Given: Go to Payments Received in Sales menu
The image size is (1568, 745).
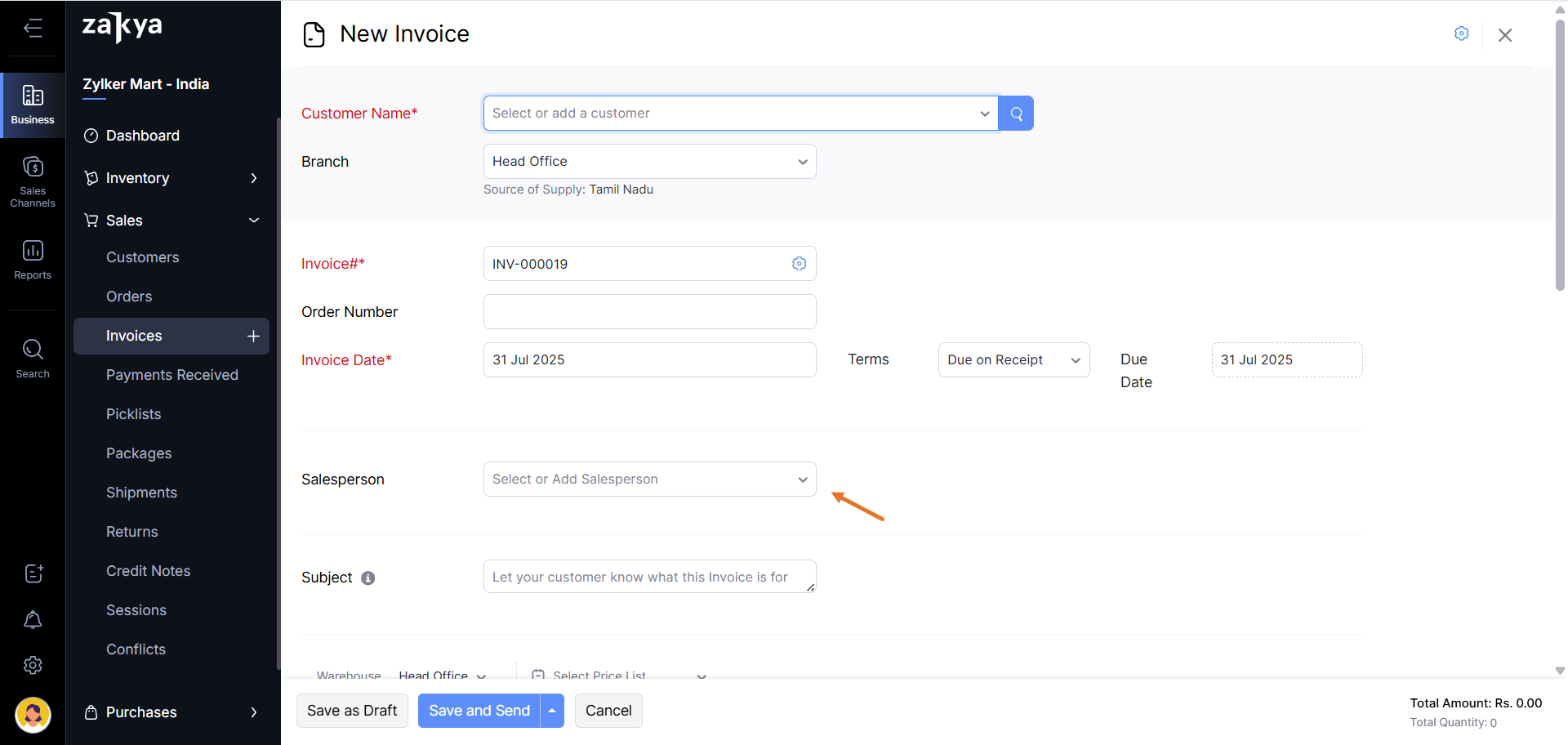Looking at the screenshot, I should point(171,375).
